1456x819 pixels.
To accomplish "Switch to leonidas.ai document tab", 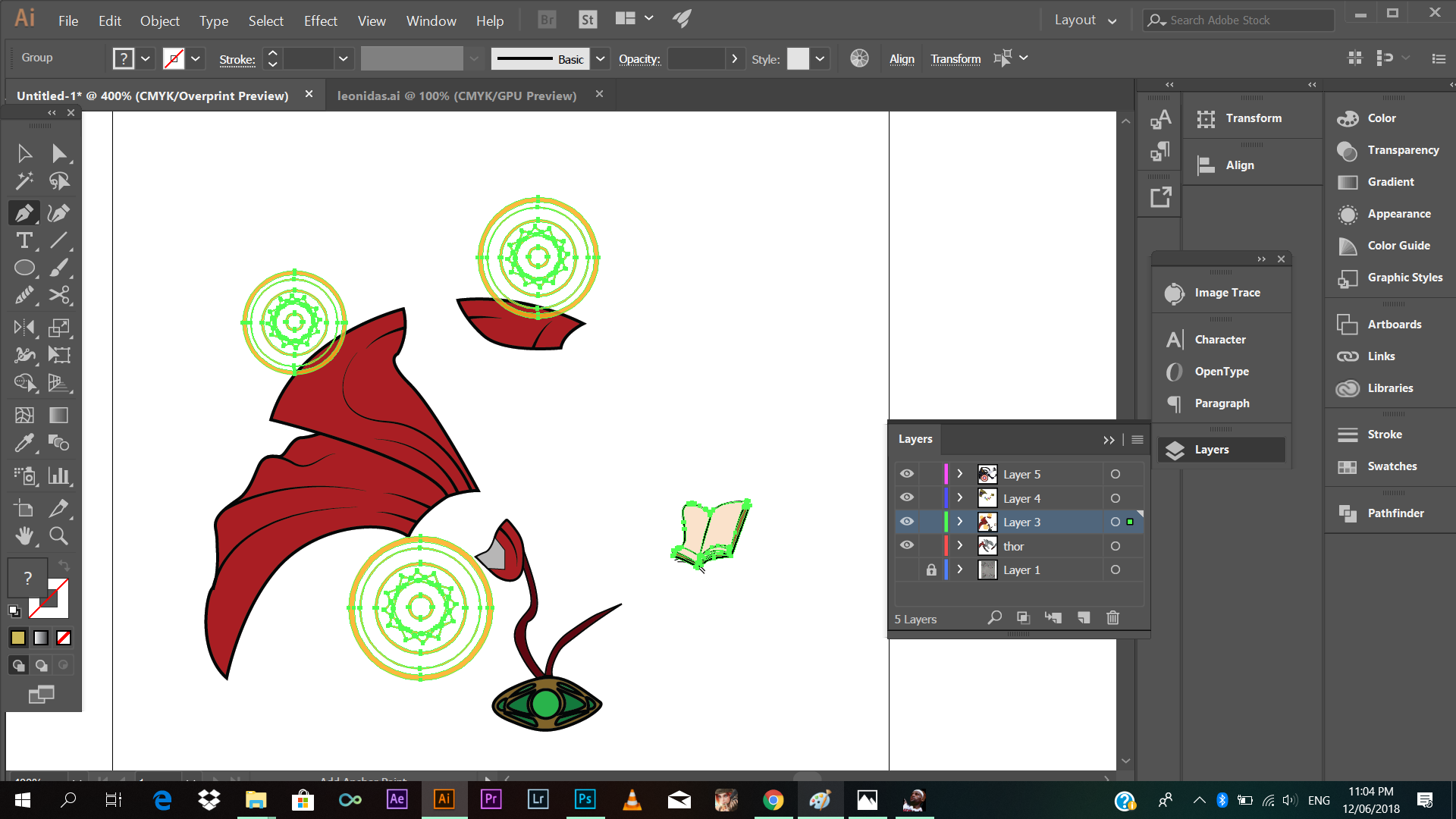I will tap(457, 96).
